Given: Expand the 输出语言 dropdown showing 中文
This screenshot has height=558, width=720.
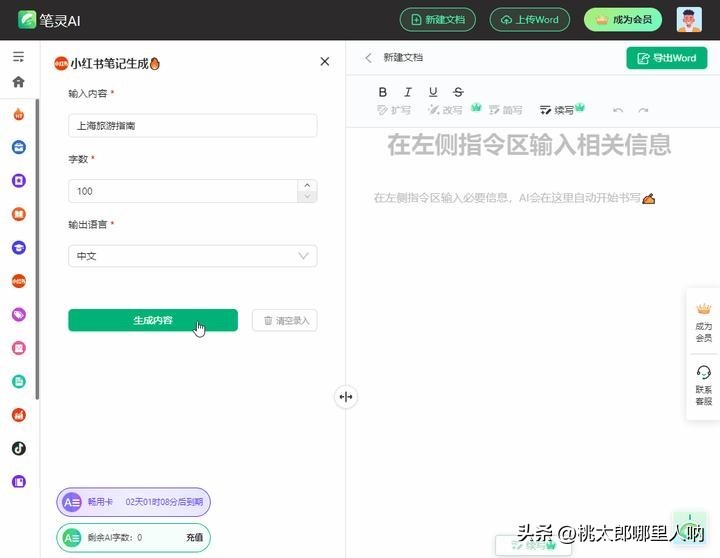Looking at the screenshot, I should (x=192, y=256).
